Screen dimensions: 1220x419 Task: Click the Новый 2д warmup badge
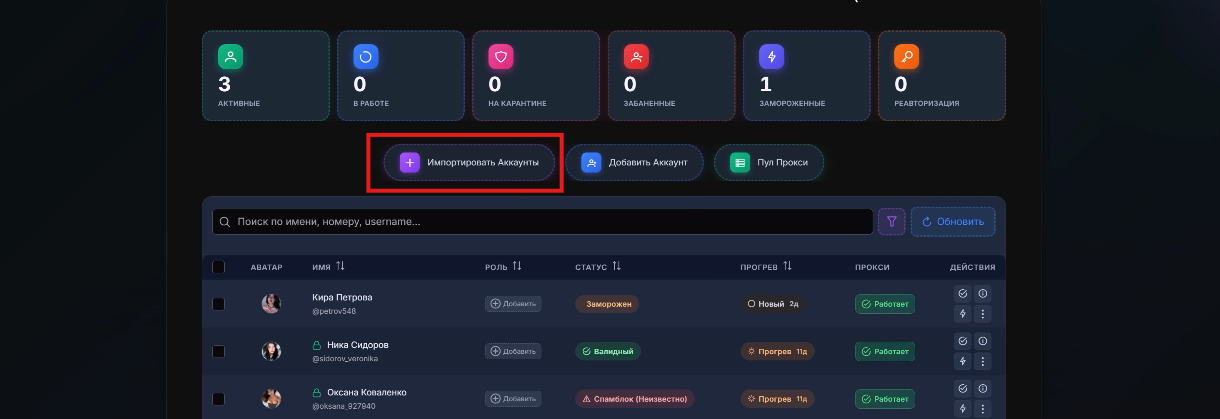pyautogui.click(x=772, y=304)
